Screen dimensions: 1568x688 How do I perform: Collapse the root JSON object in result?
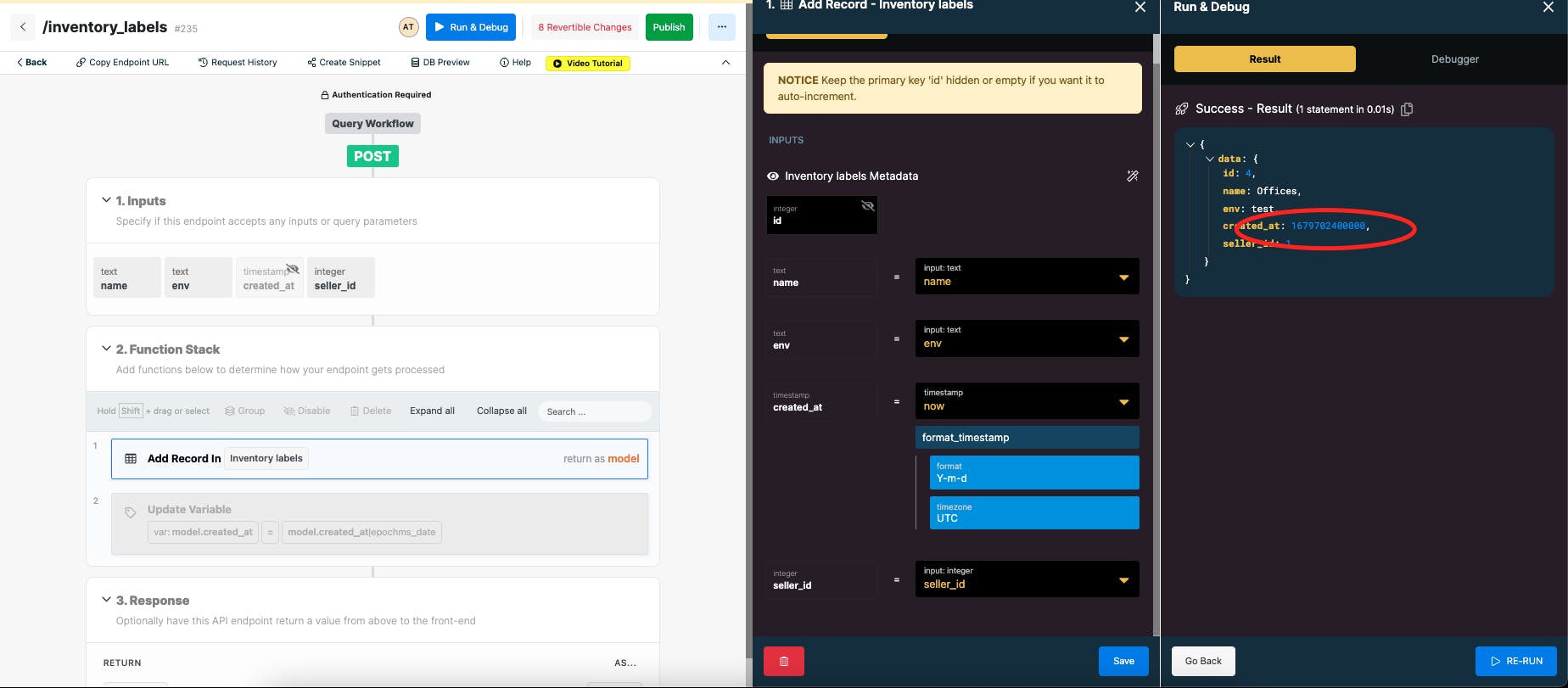1190,145
